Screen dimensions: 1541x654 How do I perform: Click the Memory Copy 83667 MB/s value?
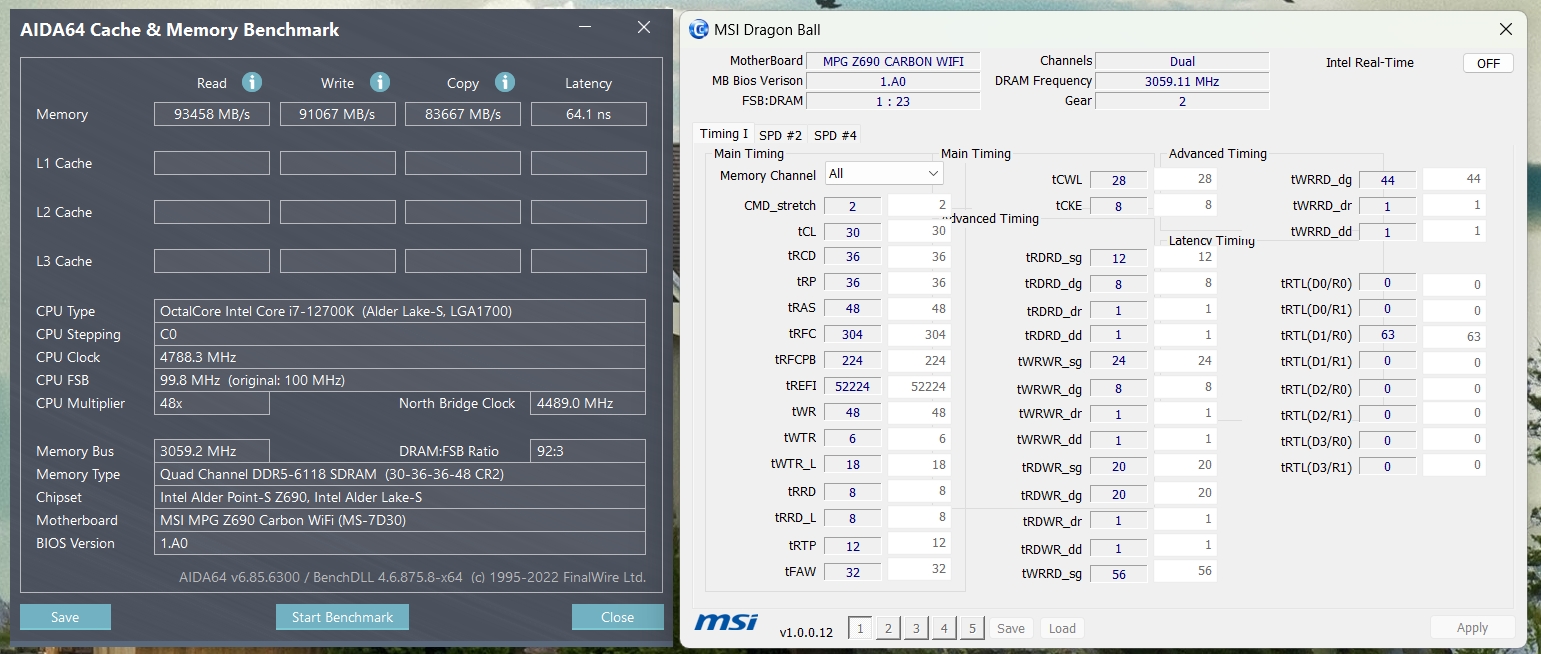coord(463,114)
